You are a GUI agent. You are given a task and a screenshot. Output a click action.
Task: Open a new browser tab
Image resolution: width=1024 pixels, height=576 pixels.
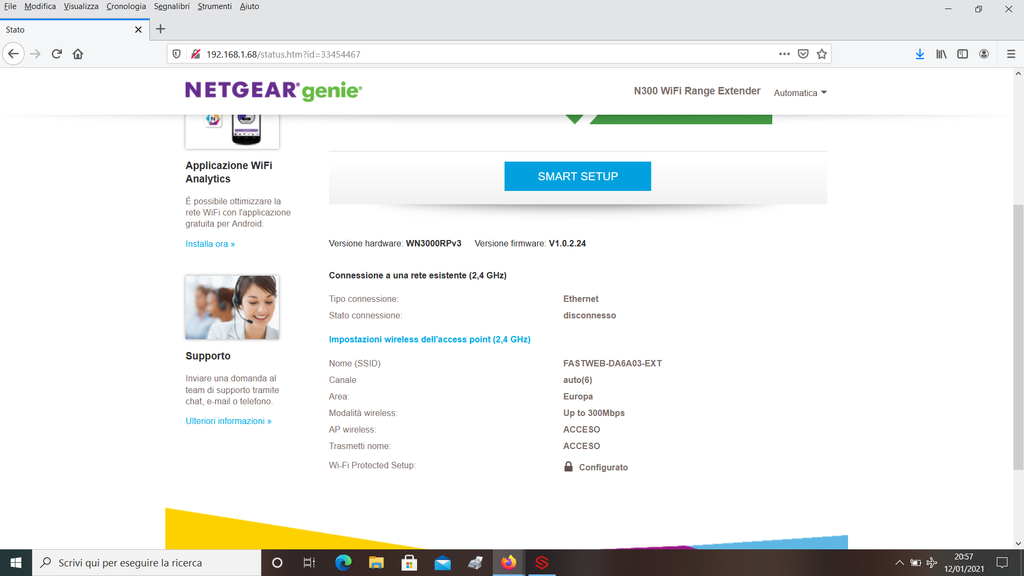(160, 29)
